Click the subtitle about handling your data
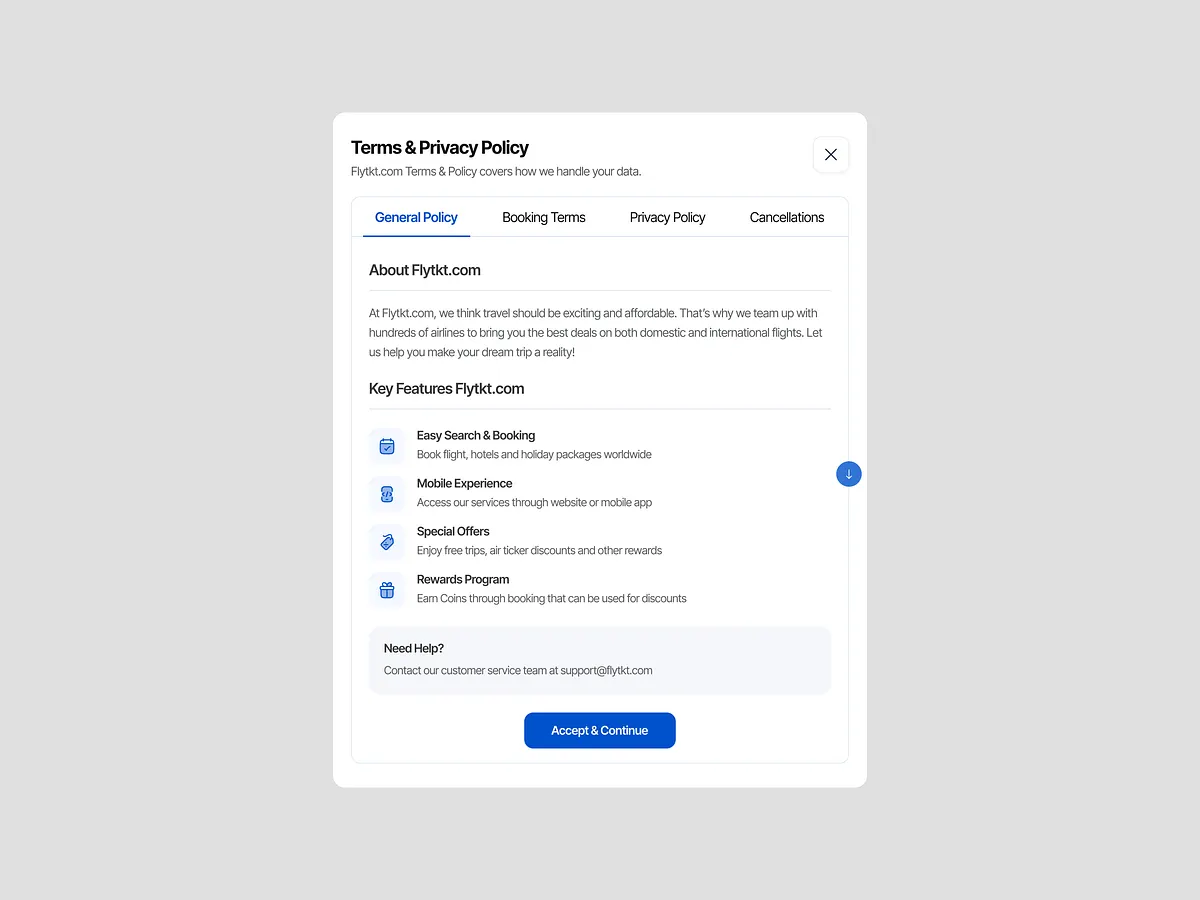1200x900 pixels. (496, 171)
